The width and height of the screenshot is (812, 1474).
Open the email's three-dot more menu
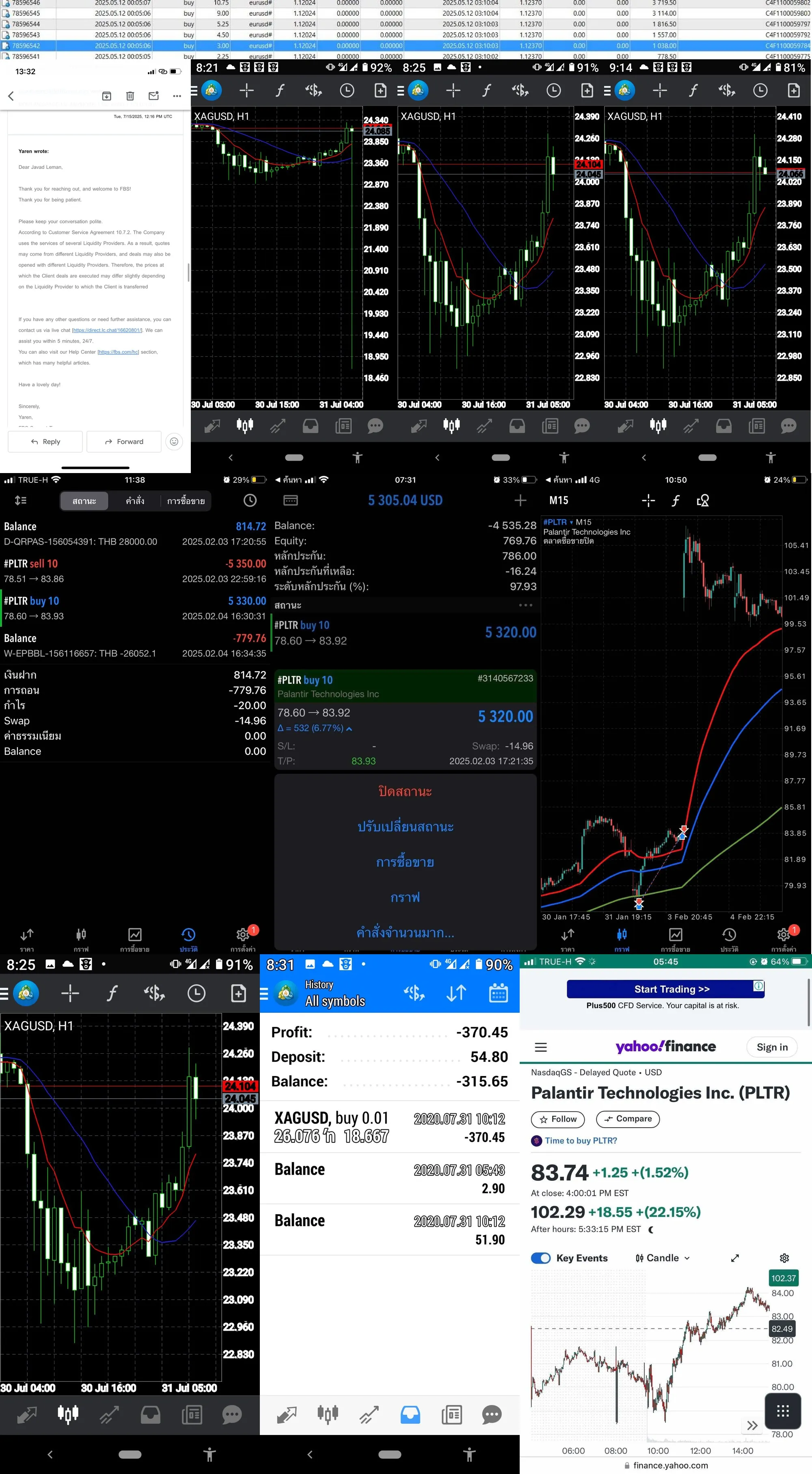point(177,96)
